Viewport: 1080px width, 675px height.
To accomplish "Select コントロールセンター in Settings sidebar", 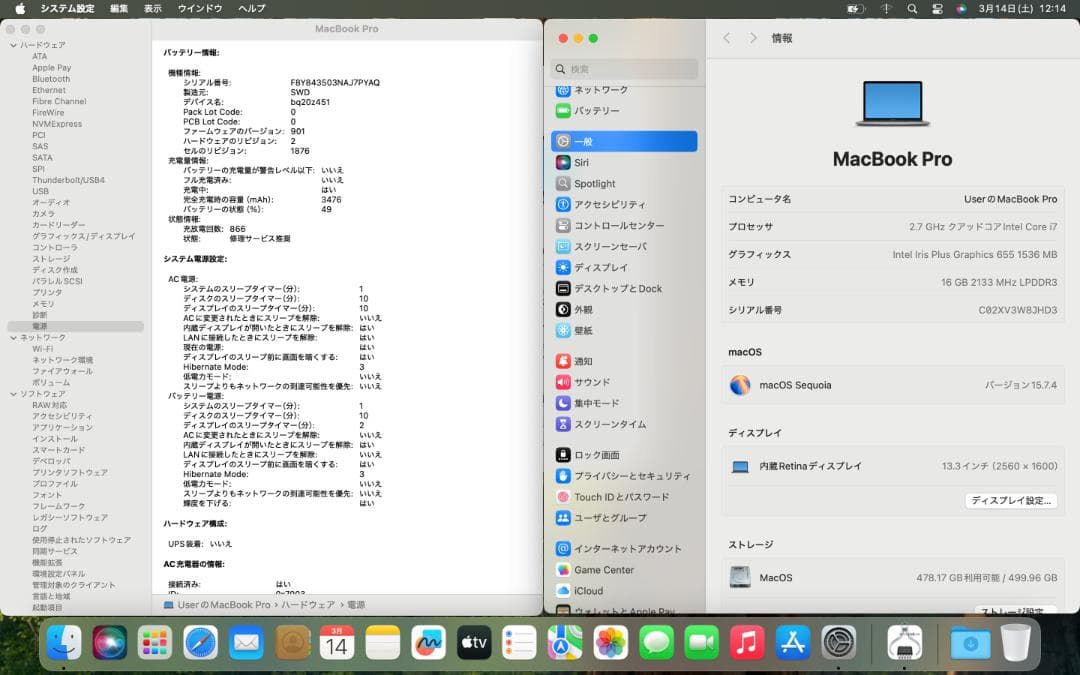I will pos(625,225).
